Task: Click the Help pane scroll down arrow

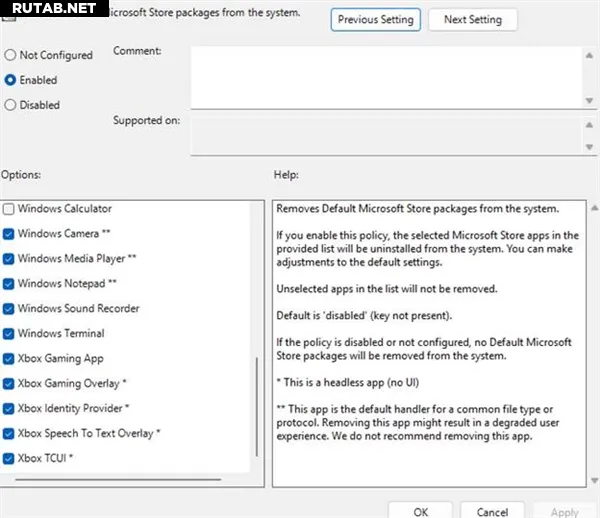Action: [594, 480]
